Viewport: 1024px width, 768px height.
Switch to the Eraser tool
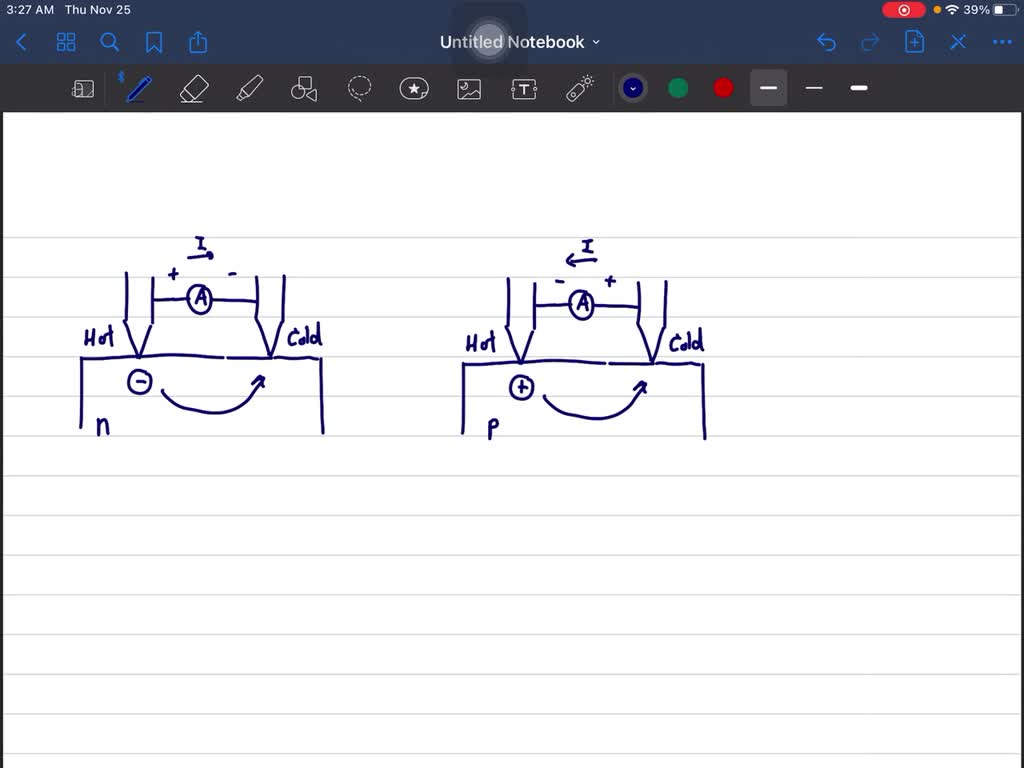click(x=193, y=88)
